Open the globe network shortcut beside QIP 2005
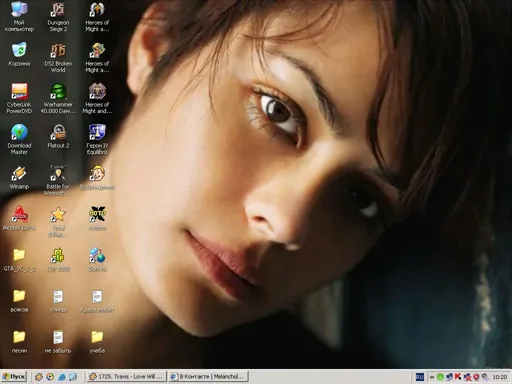 tap(97, 260)
